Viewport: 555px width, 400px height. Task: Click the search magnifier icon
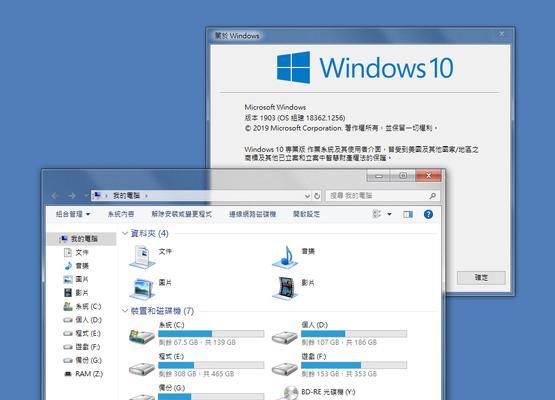432,196
